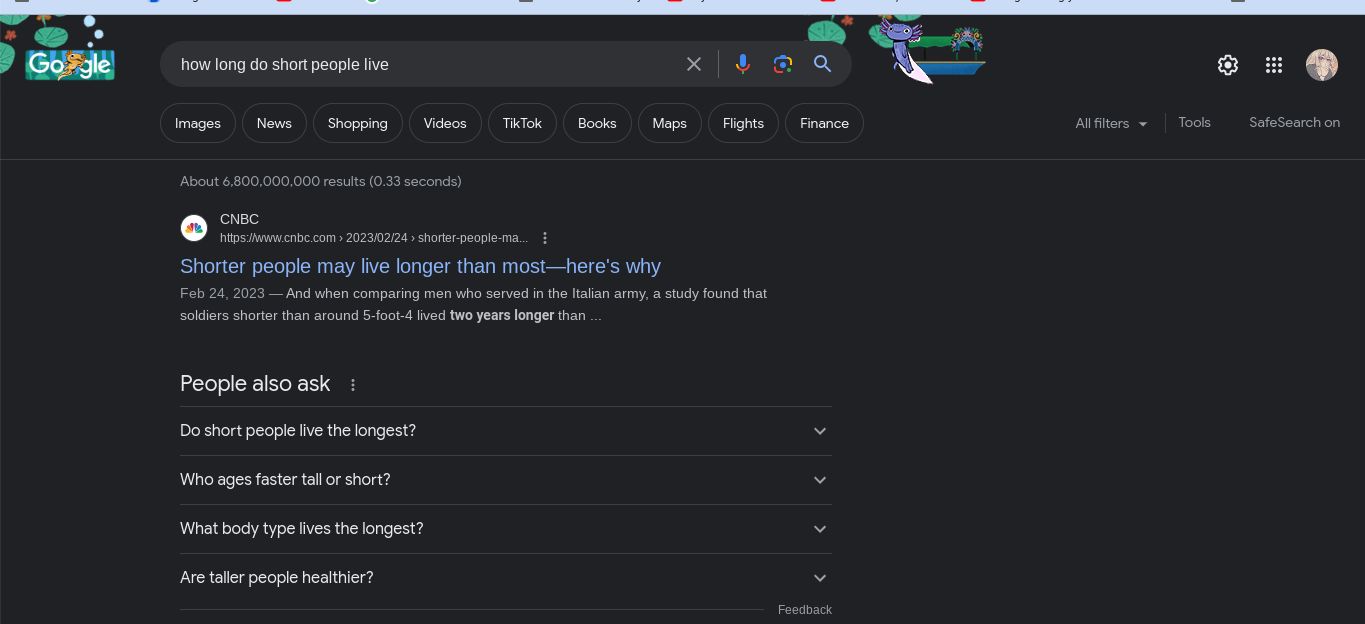Click the Google Doodle logo

[70, 64]
